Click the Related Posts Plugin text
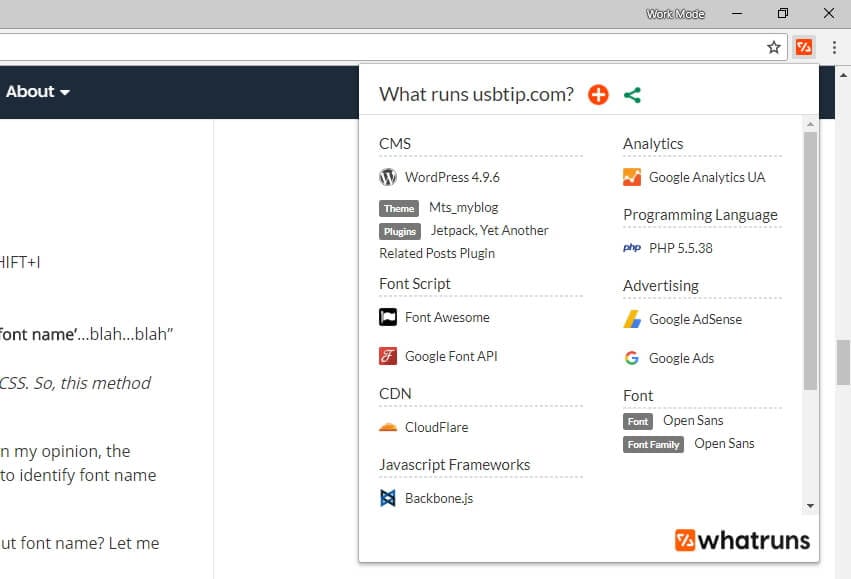The height and width of the screenshot is (579, 851). [x=437, y=253]
